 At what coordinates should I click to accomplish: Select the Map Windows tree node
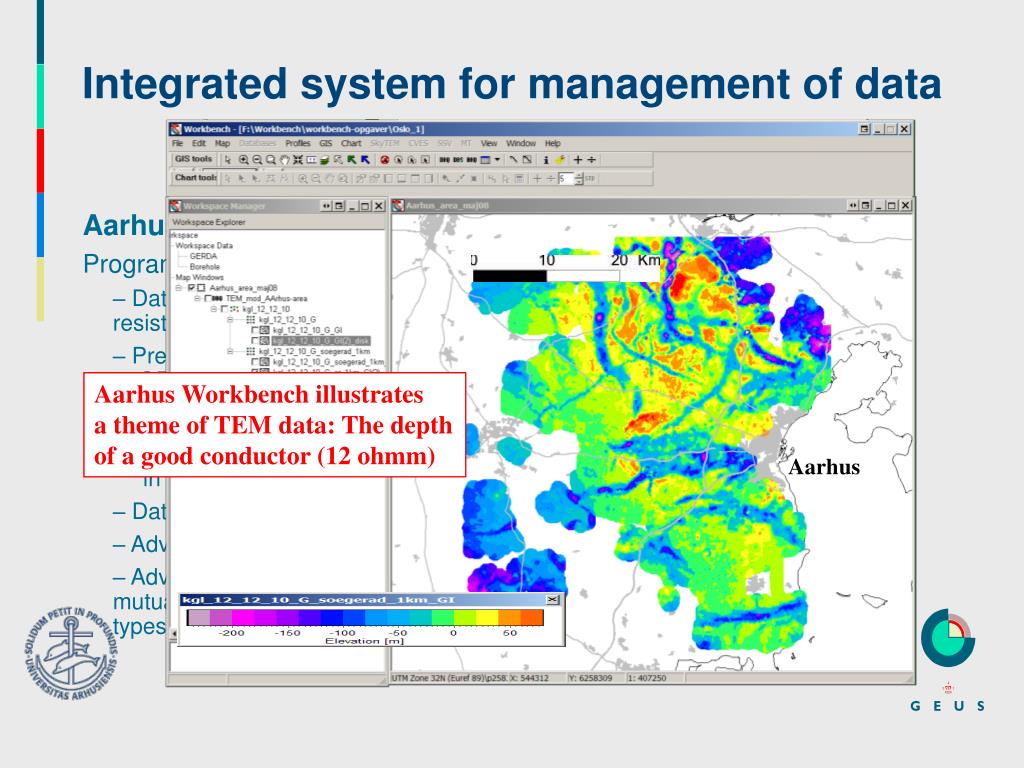pos(199,278)
